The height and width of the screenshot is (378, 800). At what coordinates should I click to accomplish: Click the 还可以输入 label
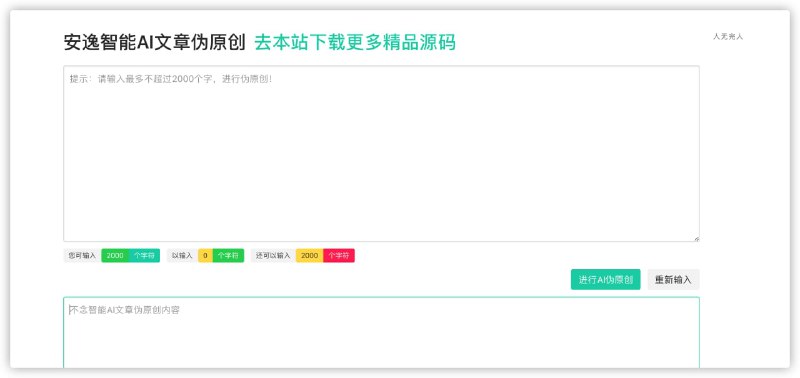273,256
